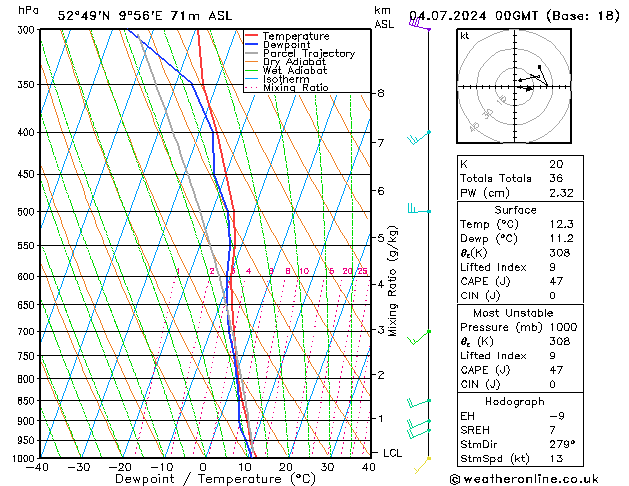Viewport: 629px width, 486px height.
Task: Click the 500 hPa pressure axis label
Action: tap(28, 211)
